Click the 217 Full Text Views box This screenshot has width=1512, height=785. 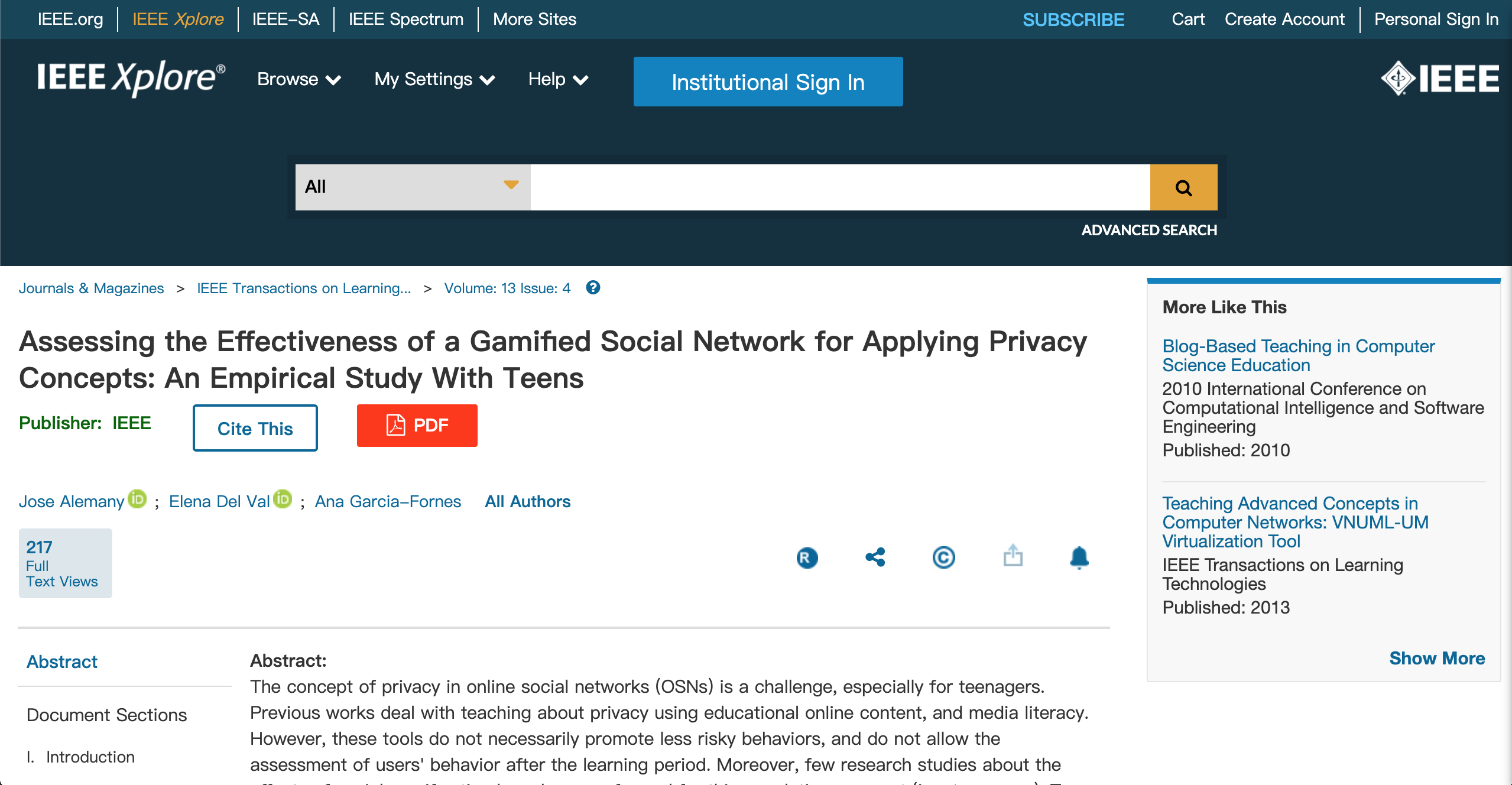pyautogui.click(x=66, y=563)
